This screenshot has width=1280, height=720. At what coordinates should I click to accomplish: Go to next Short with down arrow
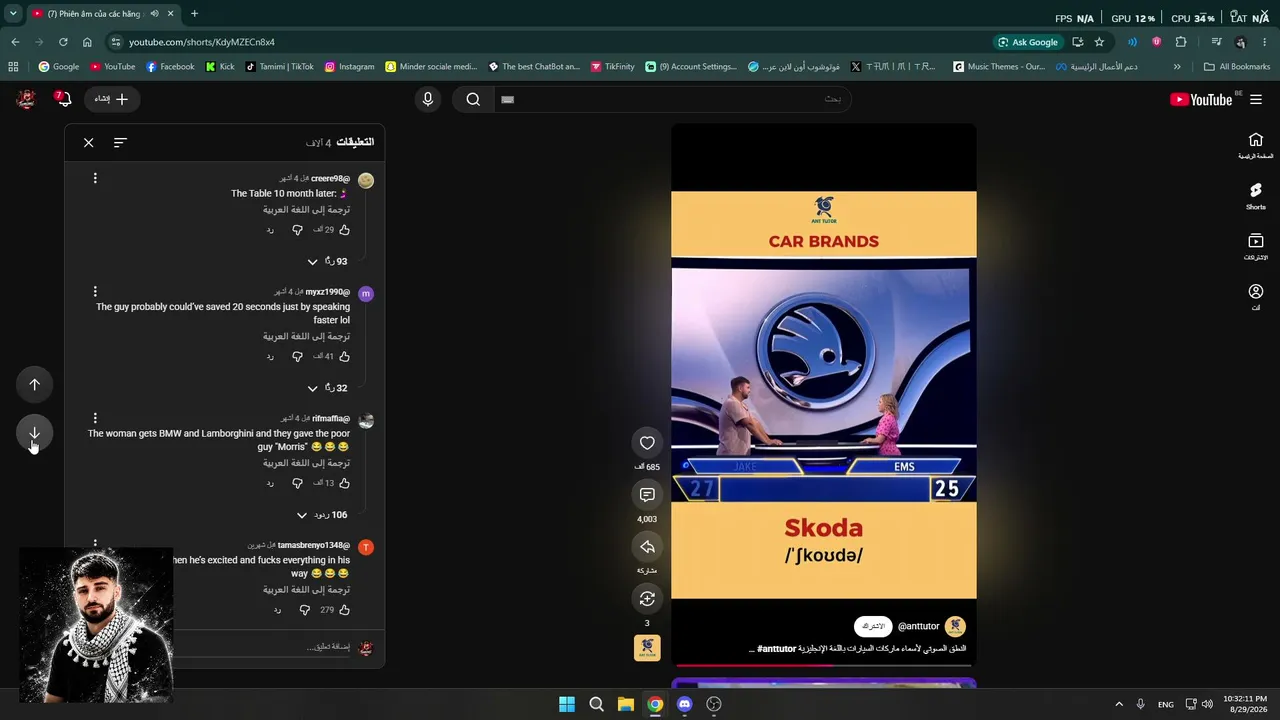tap(34, 433)
